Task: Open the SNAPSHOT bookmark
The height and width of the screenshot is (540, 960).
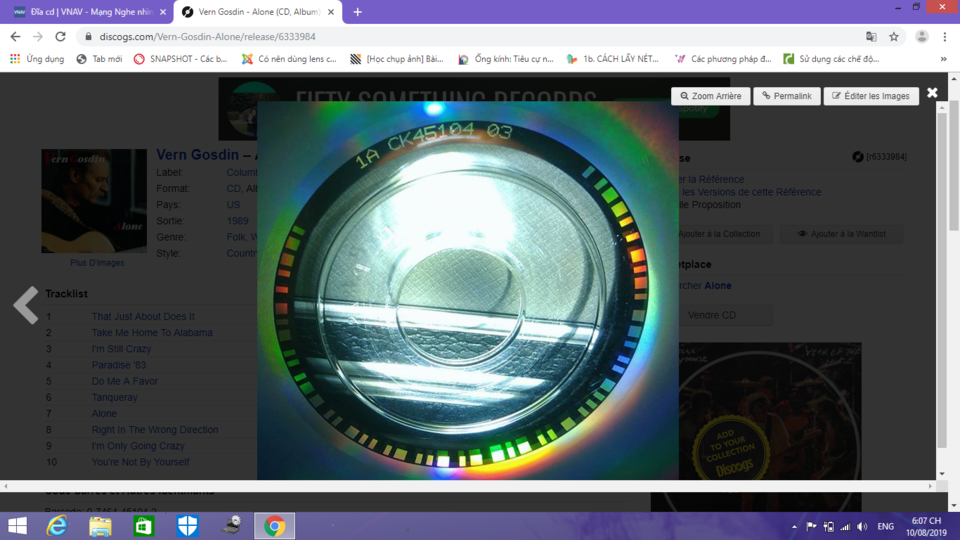Action: coord(181,59)
